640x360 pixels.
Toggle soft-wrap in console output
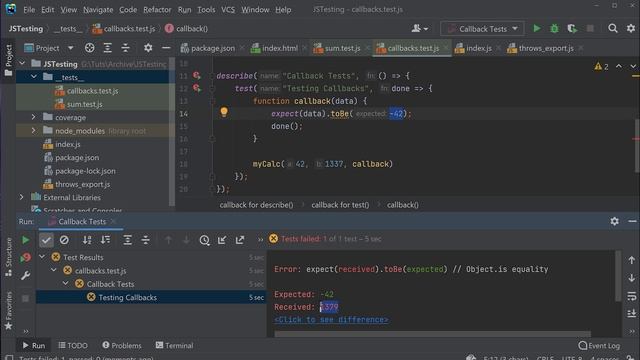tap(631, 296)
